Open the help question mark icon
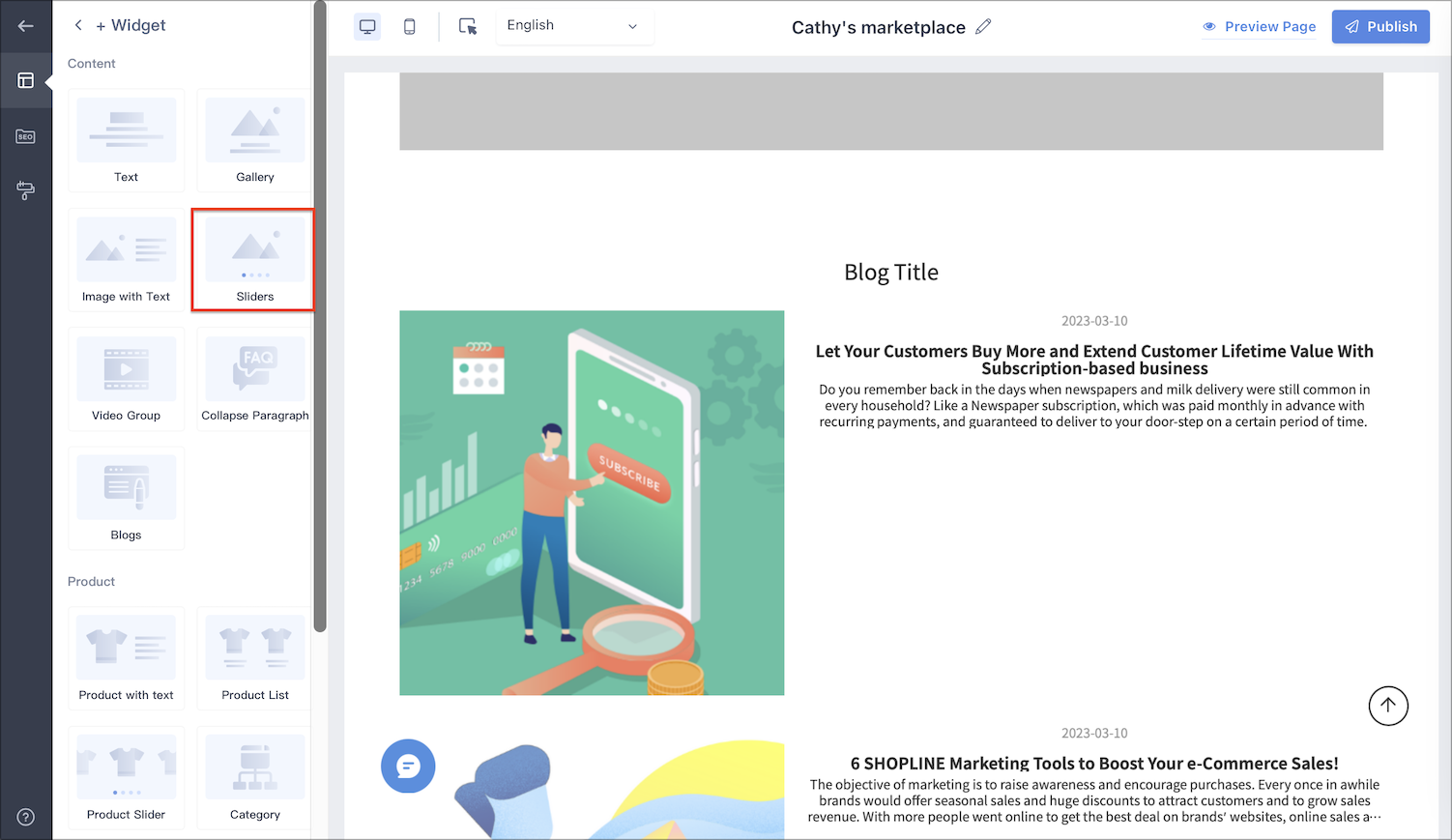The width and height of the screenshot is (1452, 840). click(x=26, y=817)
